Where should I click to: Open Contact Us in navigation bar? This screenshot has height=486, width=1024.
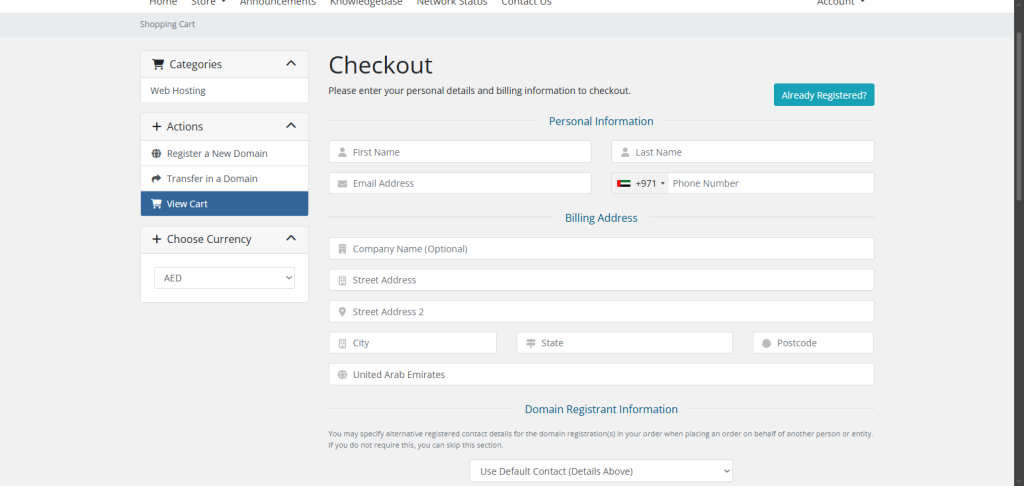click(x=526, y=3)
